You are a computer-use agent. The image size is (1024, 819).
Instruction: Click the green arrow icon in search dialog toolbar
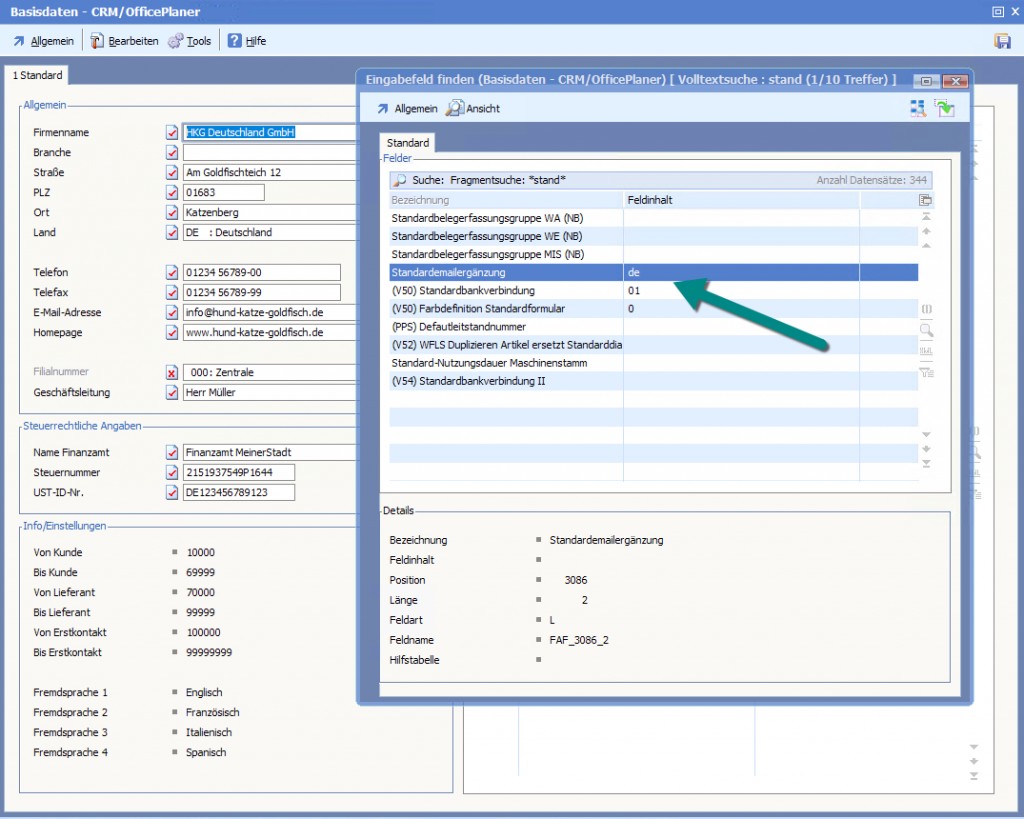click(x=944, y=108)
